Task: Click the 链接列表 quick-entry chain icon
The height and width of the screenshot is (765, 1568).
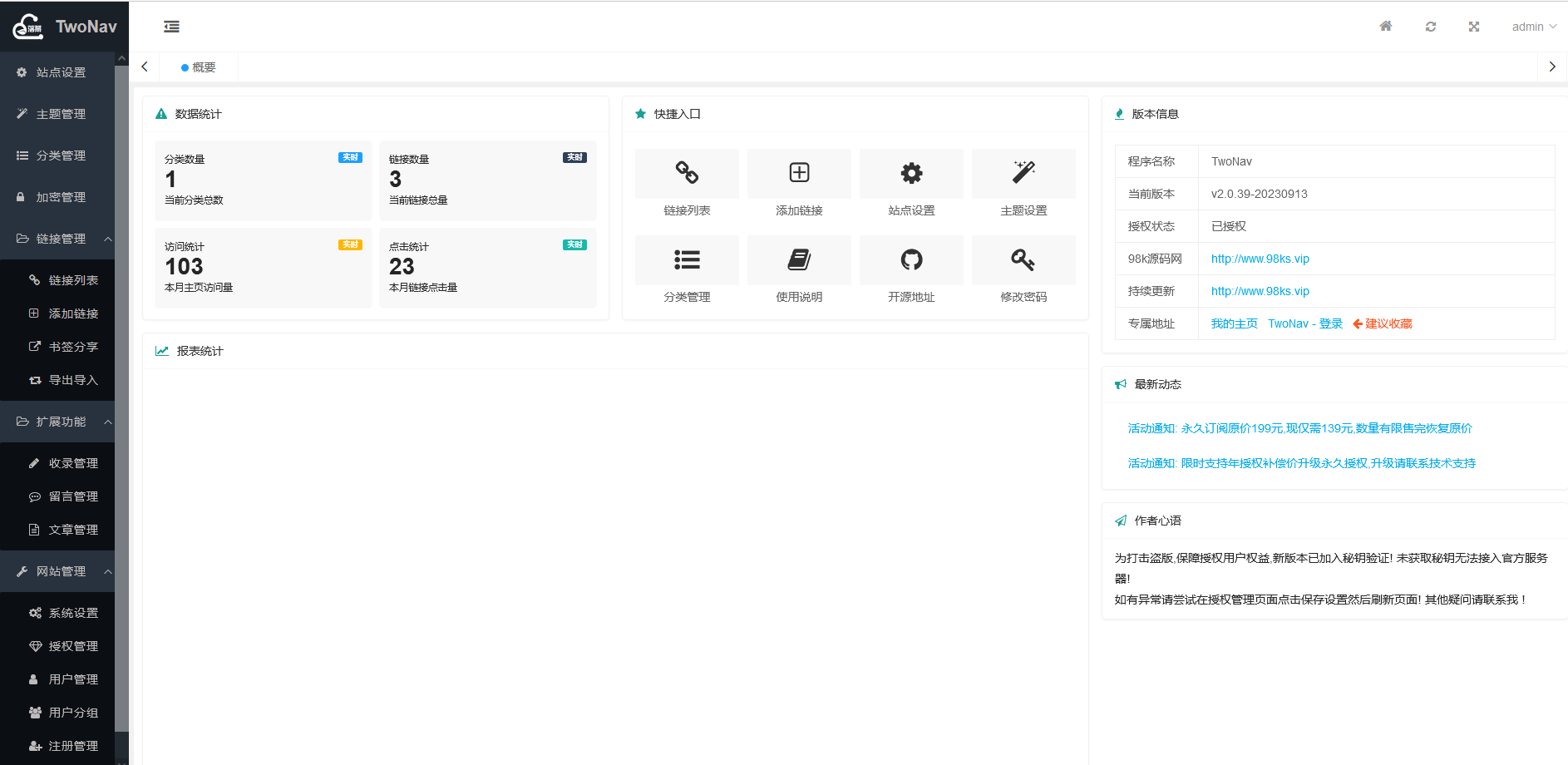Action: [687, 173]
